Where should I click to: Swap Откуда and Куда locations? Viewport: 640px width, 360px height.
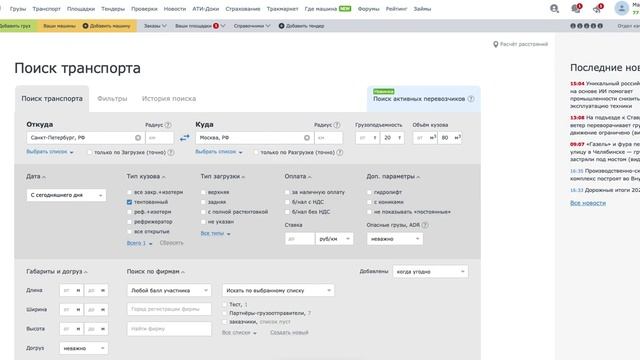tap(184, 138)
